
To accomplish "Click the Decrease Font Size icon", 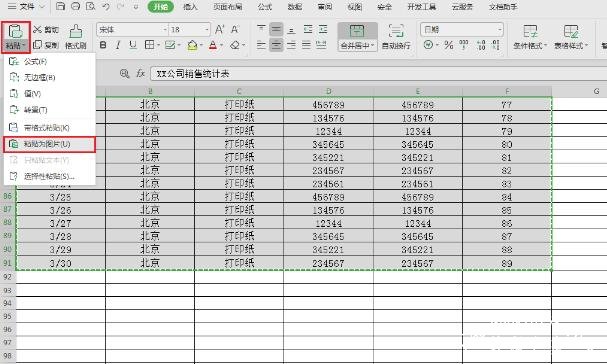I will (235, 29).
